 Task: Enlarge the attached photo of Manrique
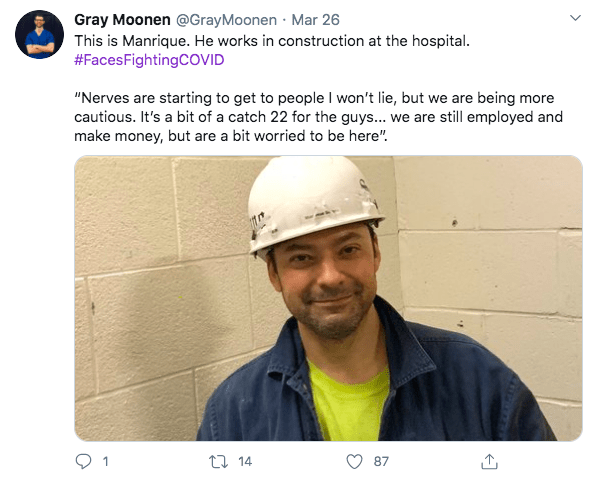[328, 298]
